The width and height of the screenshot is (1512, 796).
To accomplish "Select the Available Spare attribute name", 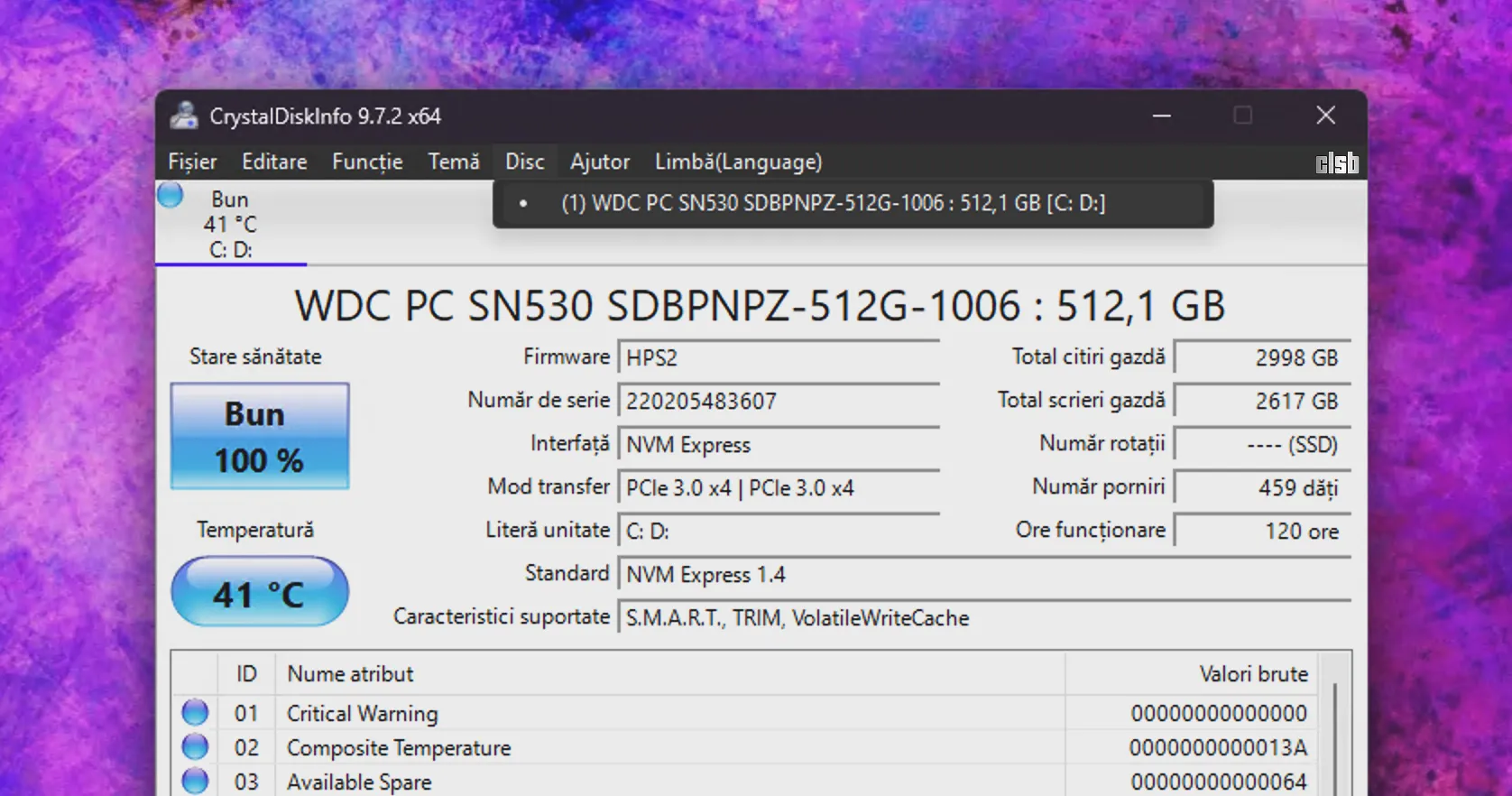I will point(359,782).
